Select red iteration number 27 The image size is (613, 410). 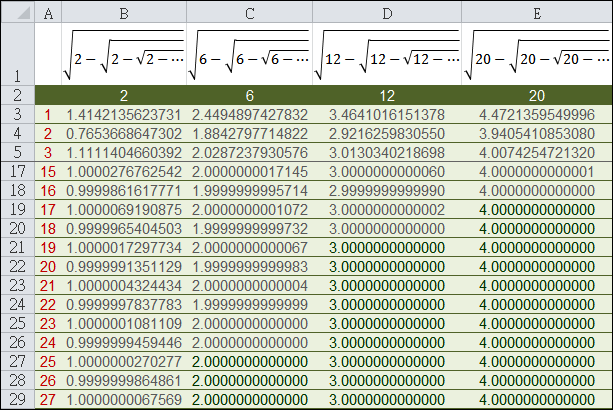click(48, 400)
